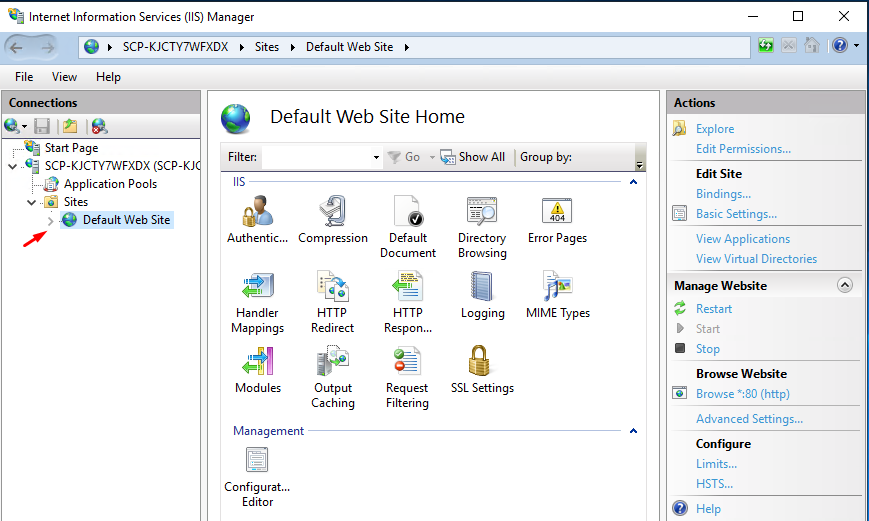Open the Go button dropdown arrow

coord(432,157)
